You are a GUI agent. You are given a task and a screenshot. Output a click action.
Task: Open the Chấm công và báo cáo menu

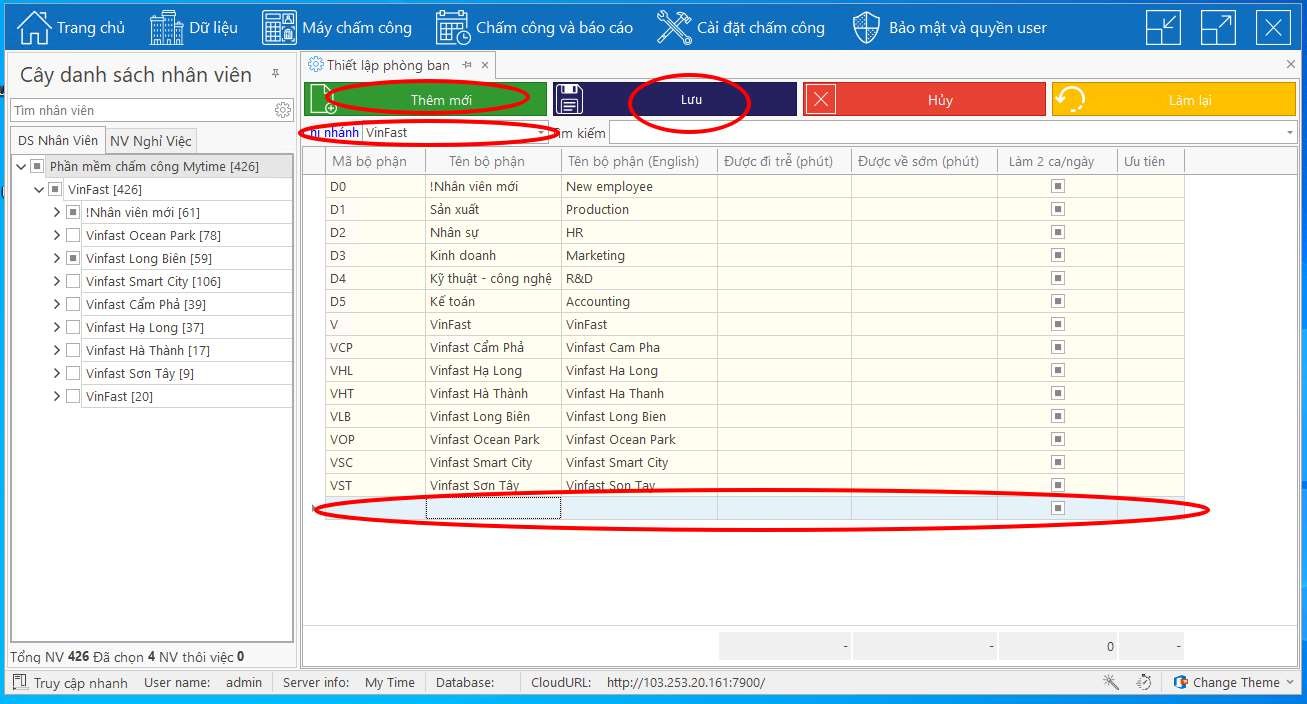pos(535,27)
